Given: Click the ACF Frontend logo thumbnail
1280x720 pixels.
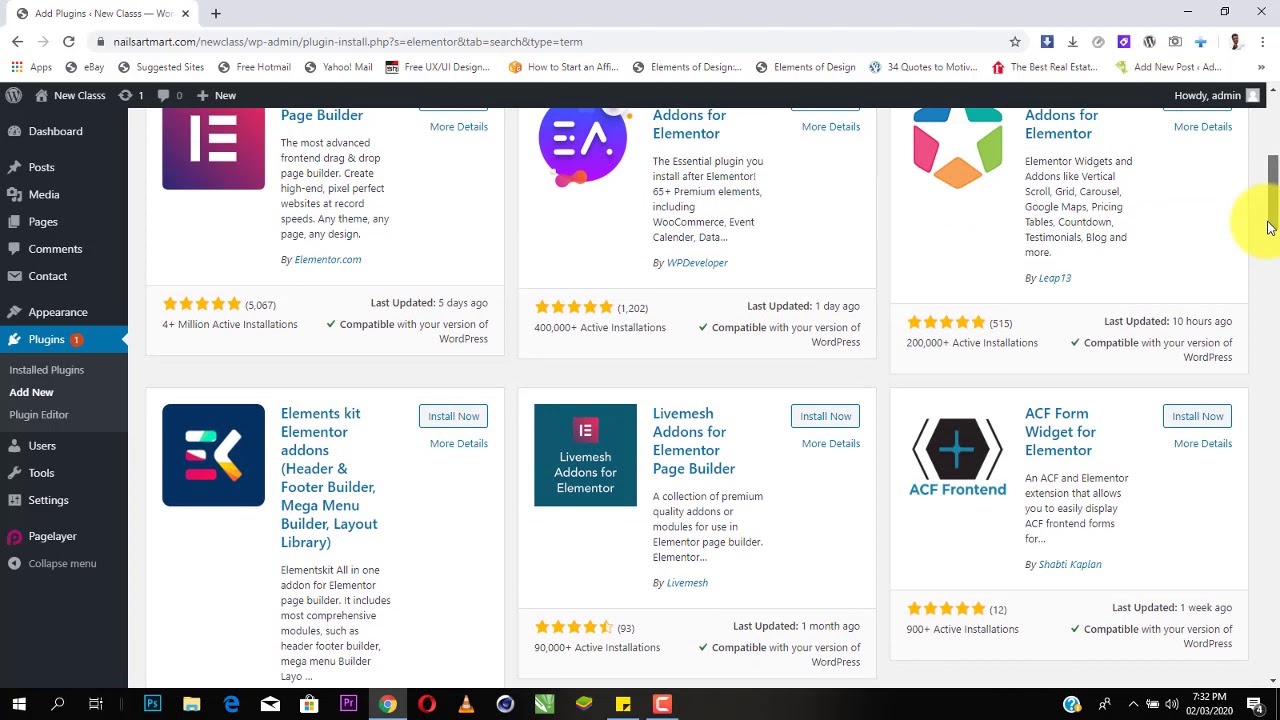Looking at the screenshot, I should [x=957, y=455].
